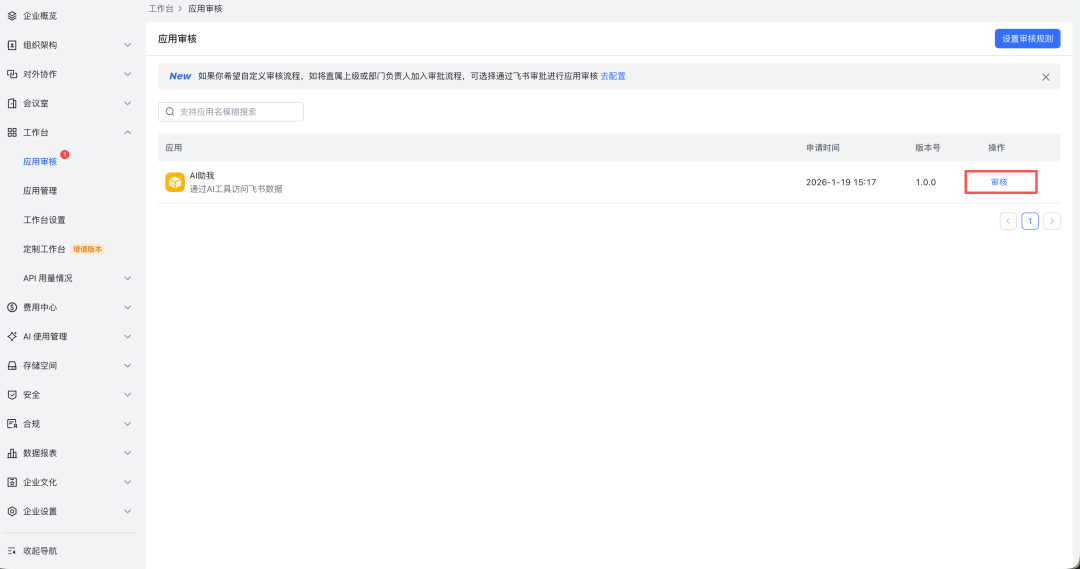
Task: Click 审核 link for AI助我
Action: pos(999,182)
